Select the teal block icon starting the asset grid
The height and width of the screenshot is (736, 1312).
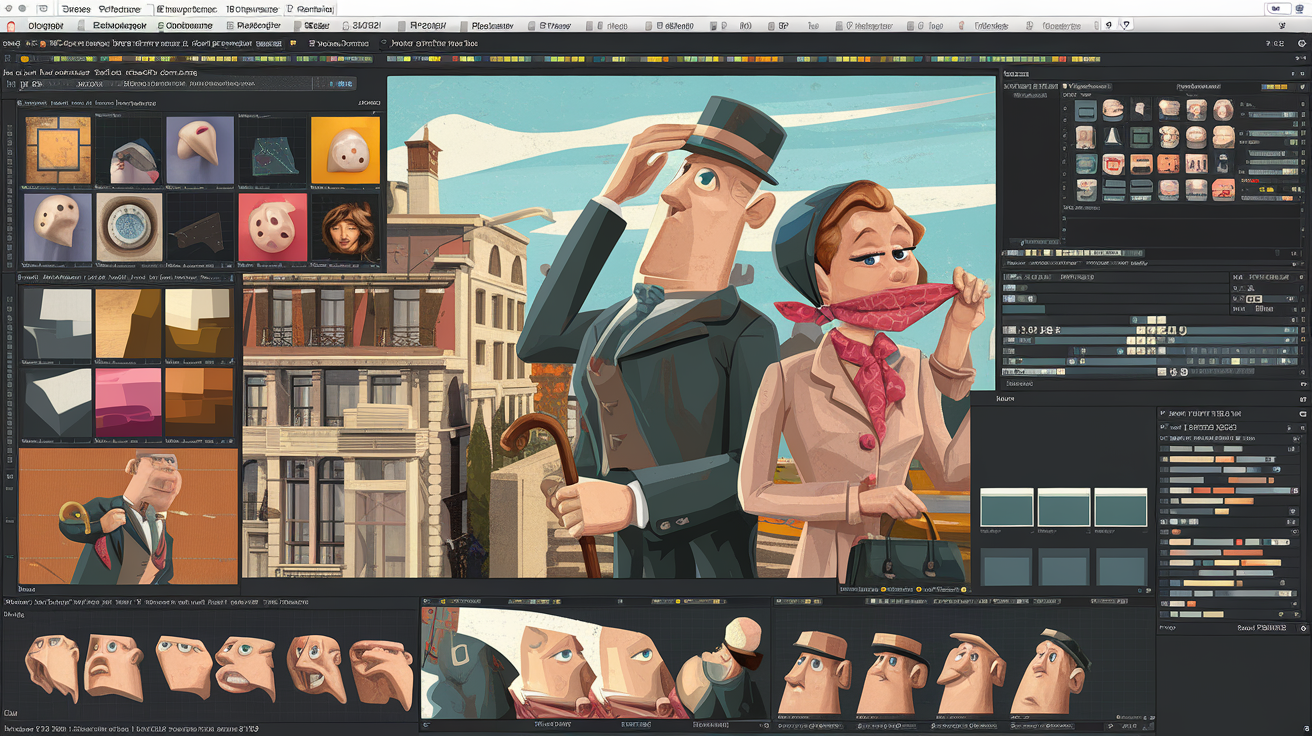point(1086,110)
